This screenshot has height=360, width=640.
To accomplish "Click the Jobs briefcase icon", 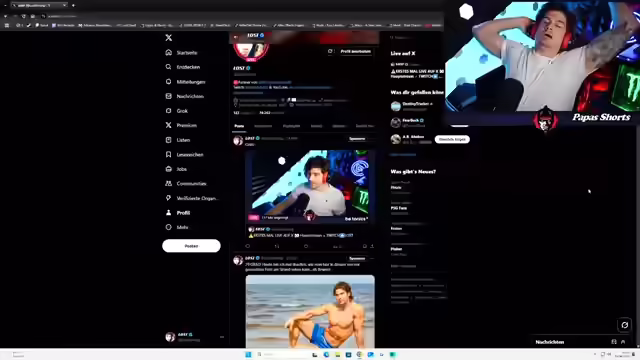I will [169, 169].
